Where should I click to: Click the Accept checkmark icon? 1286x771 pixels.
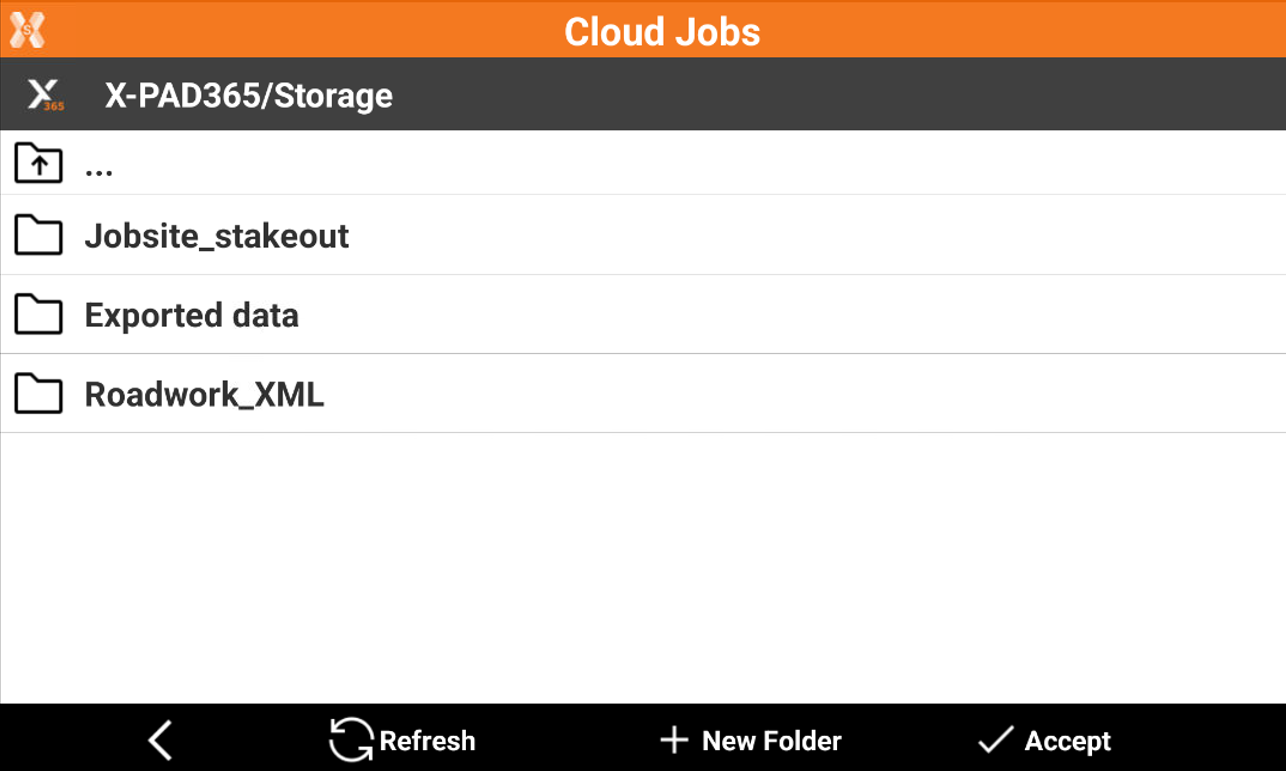pyautogui.click(x=995, y=741)
